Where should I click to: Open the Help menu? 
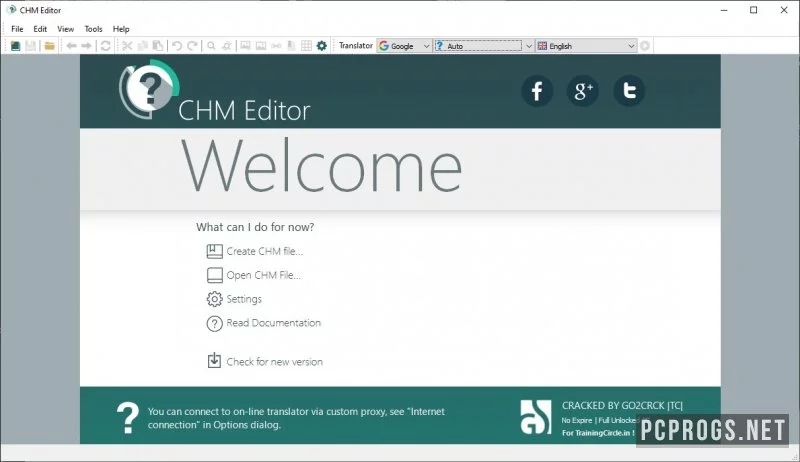tap(121, 29)
